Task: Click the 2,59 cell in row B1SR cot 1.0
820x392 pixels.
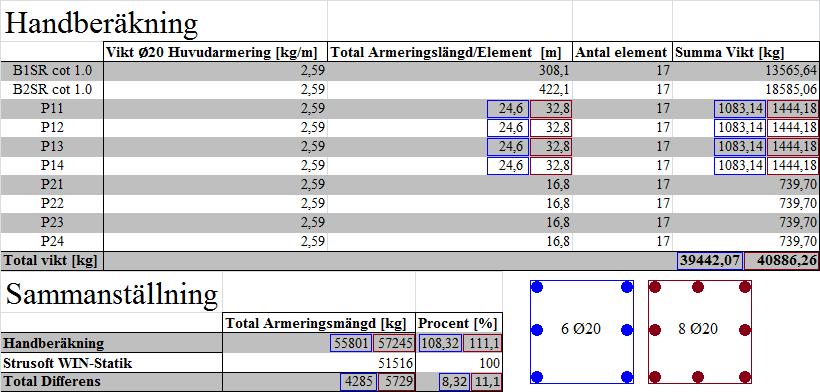Action: (x=313, y=71)
